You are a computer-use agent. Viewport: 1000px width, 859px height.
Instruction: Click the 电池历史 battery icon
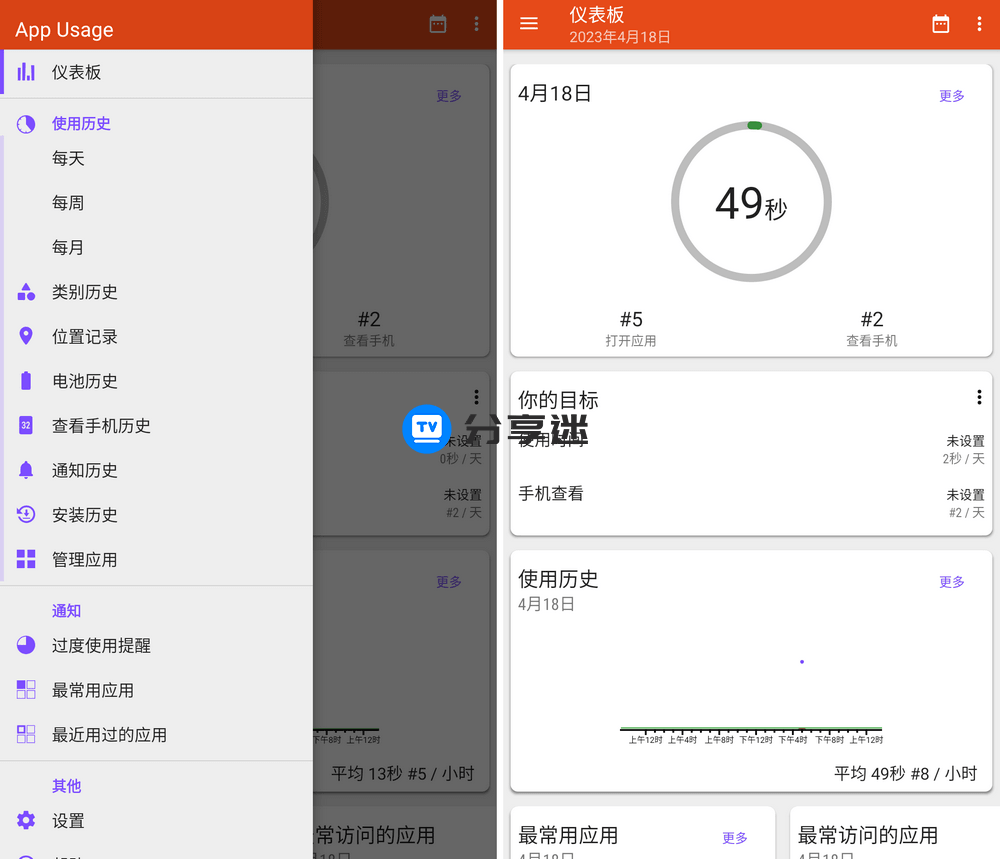(26, 381)
